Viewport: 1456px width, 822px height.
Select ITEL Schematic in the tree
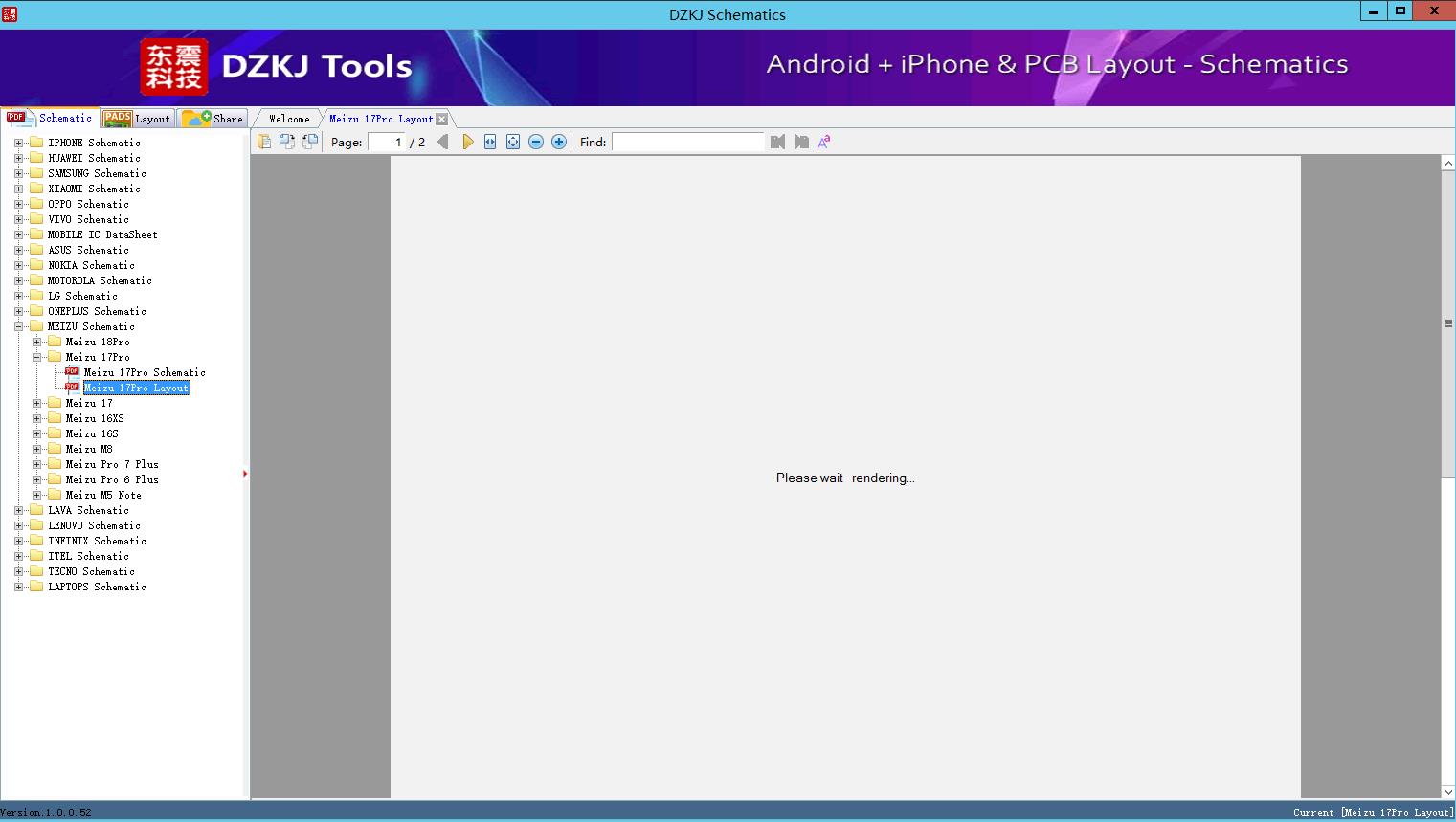pyautogui.click(x=88, y=556)
